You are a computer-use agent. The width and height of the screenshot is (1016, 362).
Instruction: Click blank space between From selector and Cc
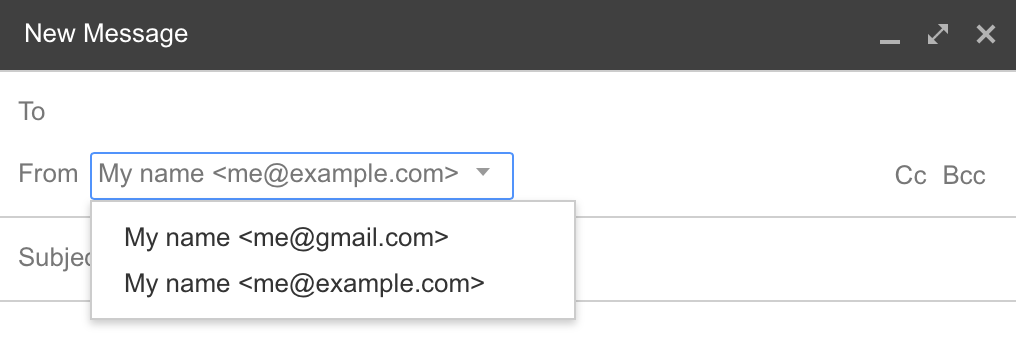703,175
